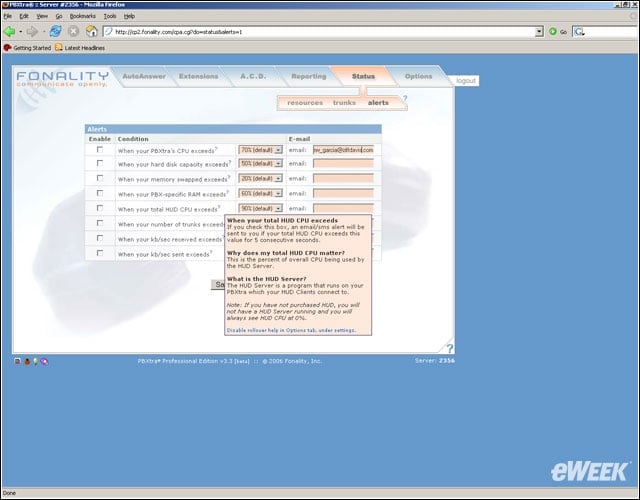The height and width of the screenshot is (500, 640).
Task: Click the Google search engine icon
Action: point(579,32)
